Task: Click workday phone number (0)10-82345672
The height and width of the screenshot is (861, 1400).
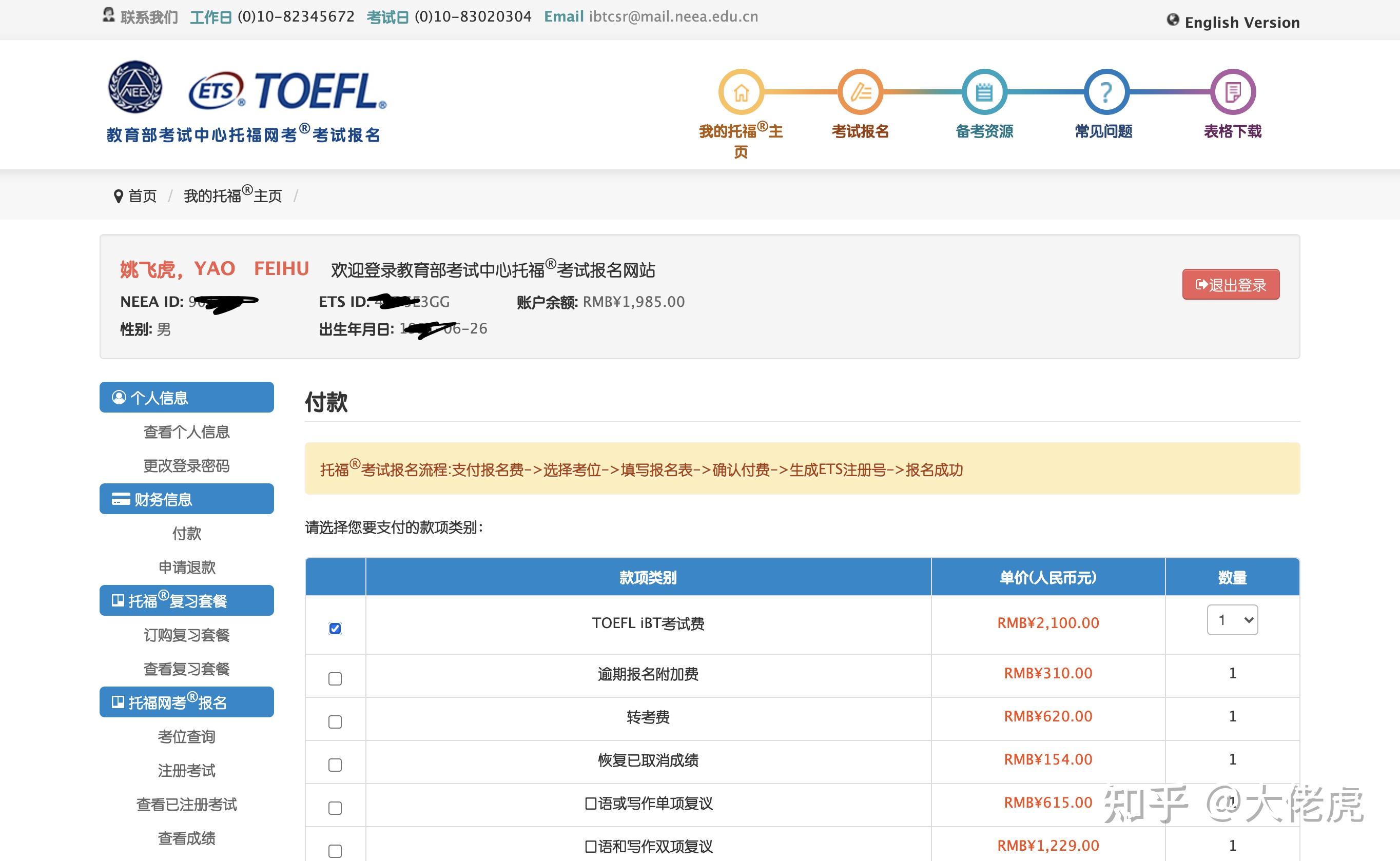Action: (296, 16)
